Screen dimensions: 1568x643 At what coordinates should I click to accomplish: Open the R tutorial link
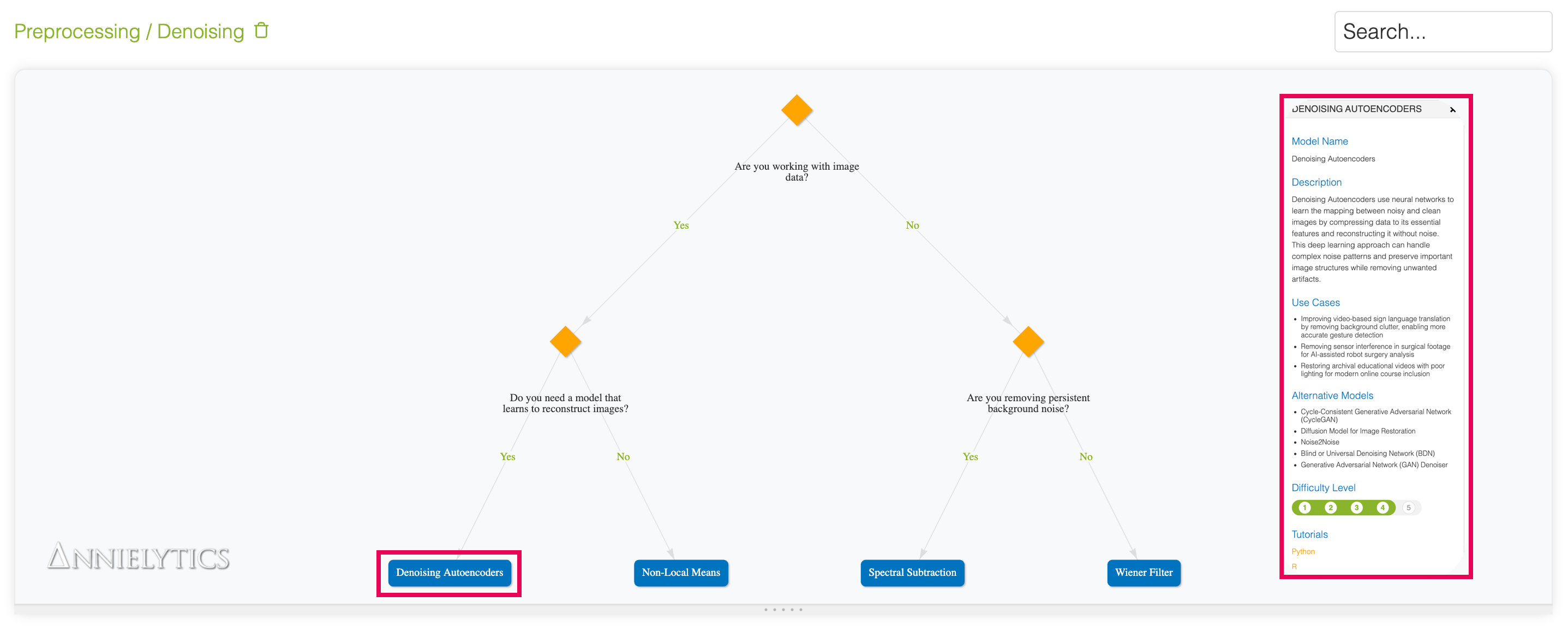pos(1294,566)
